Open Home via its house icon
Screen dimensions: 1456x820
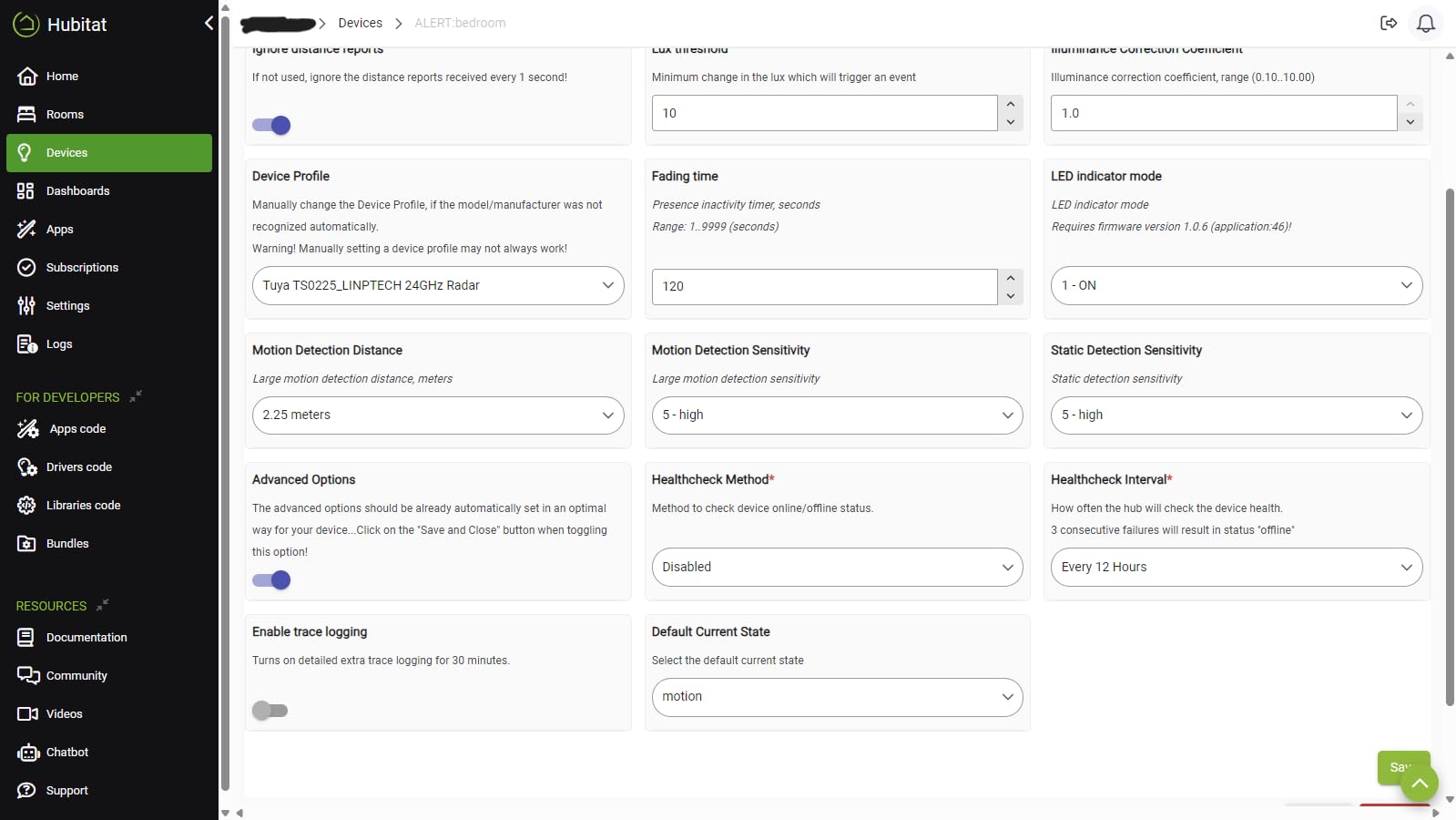click(x=27, y=77)
